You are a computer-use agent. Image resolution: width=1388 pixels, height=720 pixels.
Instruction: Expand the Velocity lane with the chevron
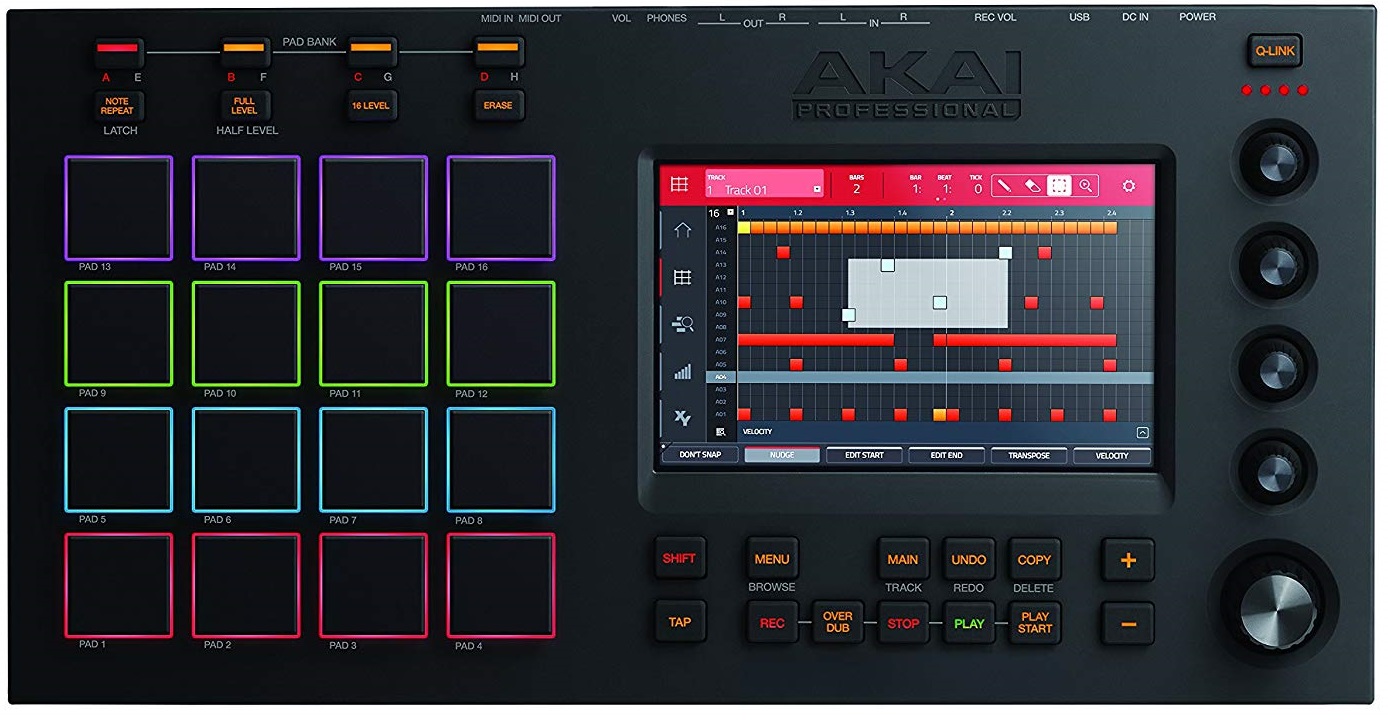click(1142, 432)
